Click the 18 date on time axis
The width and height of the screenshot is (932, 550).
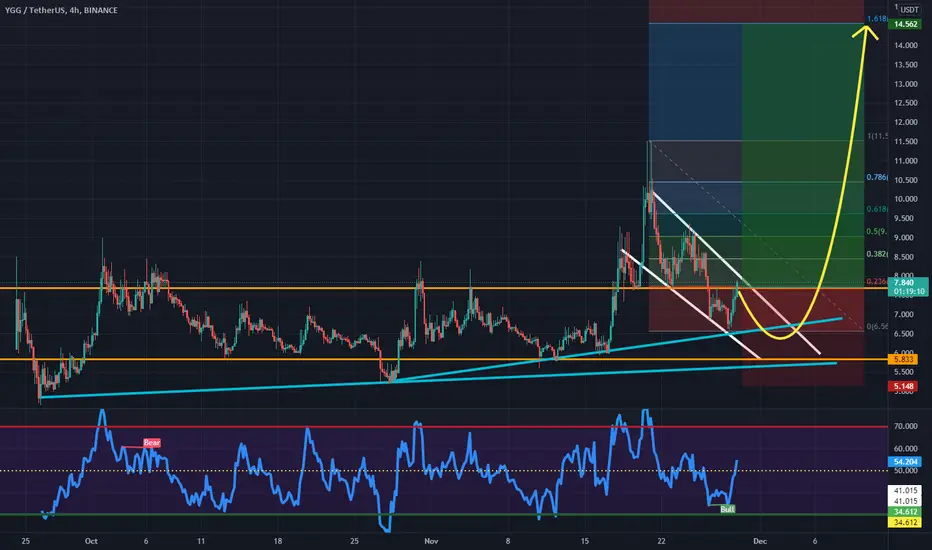pos(278,541)
